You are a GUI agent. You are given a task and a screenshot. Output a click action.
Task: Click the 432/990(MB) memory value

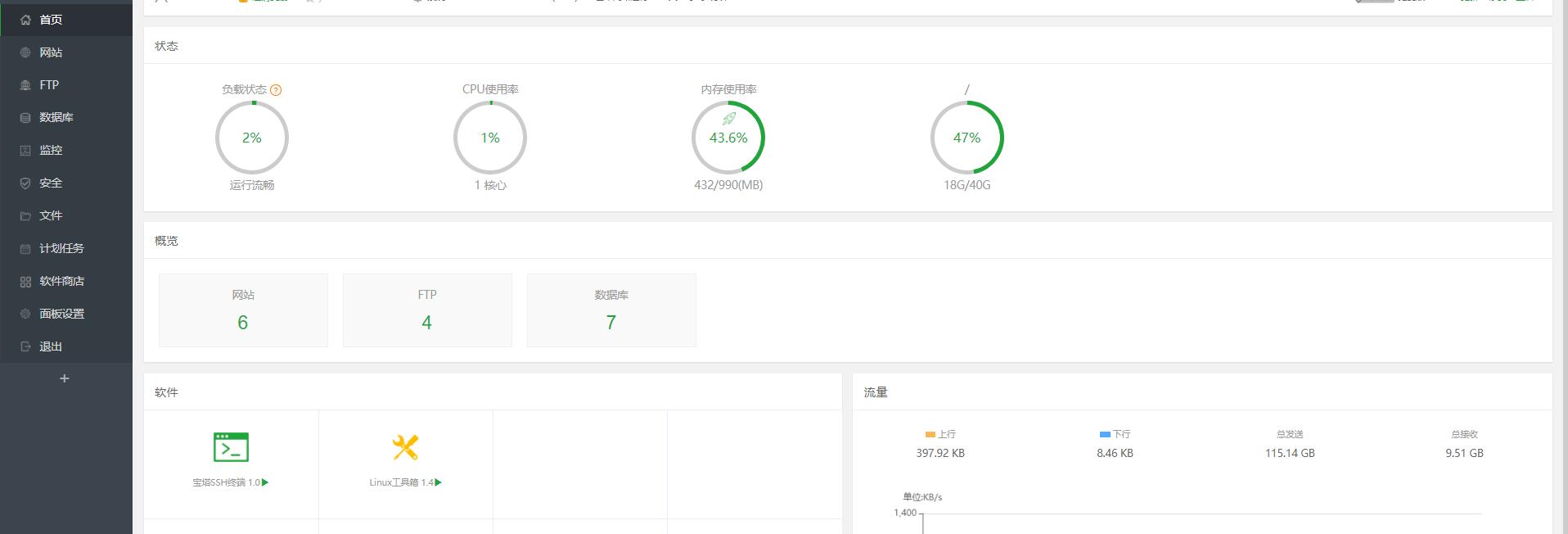(728, 185)
